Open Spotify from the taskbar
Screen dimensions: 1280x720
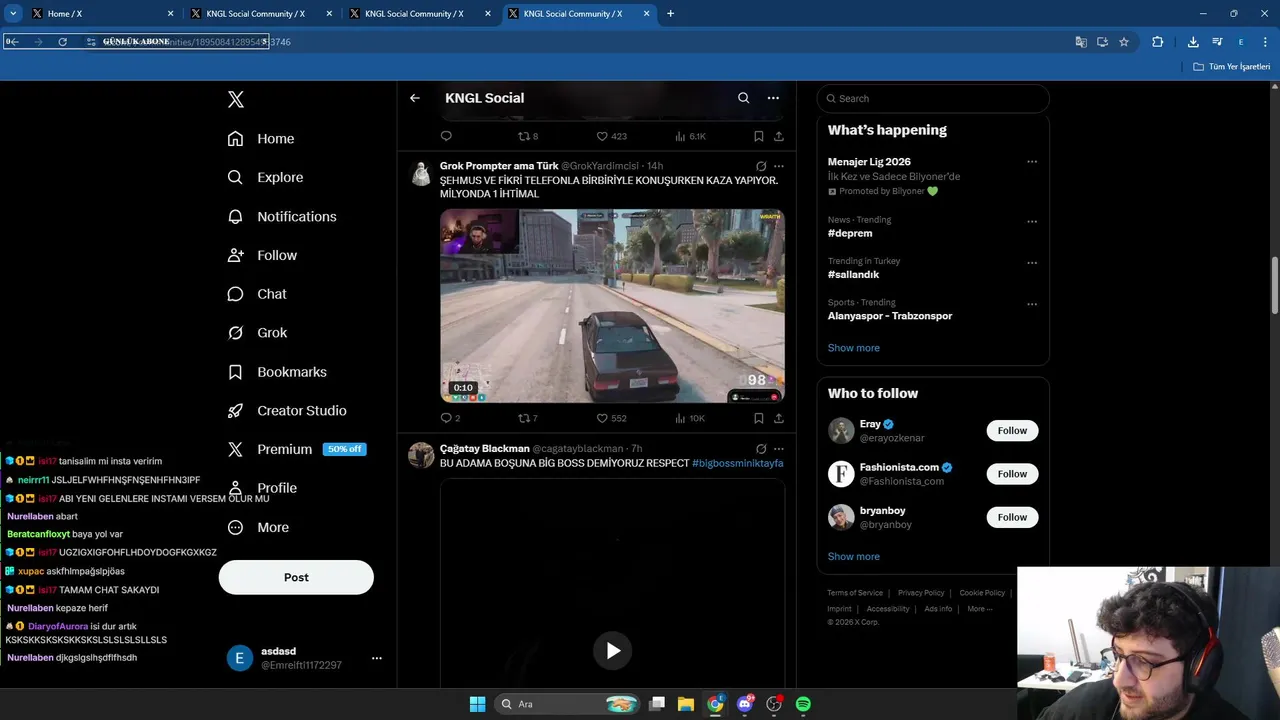coord(803,704)
